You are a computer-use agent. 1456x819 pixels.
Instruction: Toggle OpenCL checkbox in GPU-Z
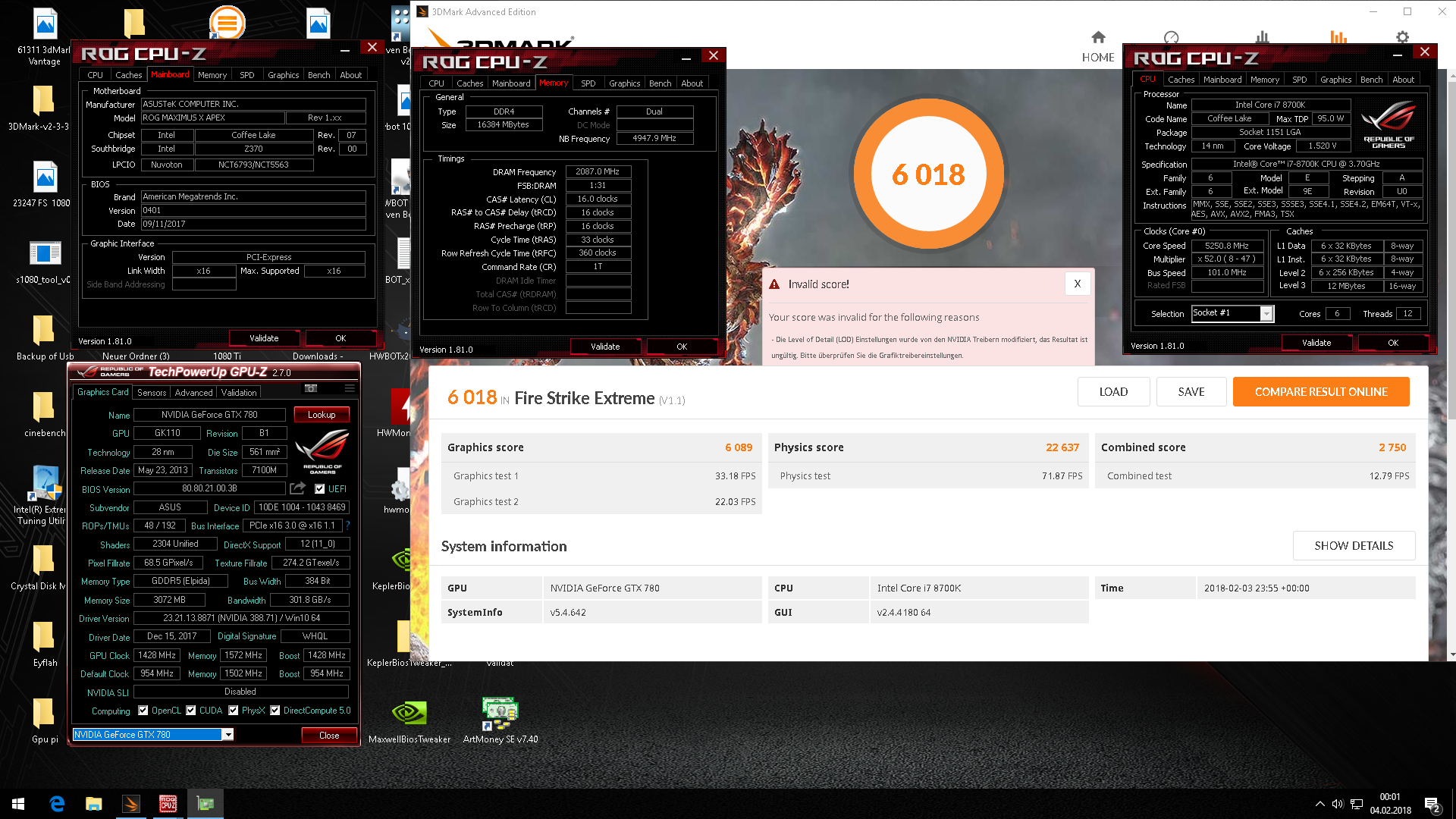tap(143, 711)
